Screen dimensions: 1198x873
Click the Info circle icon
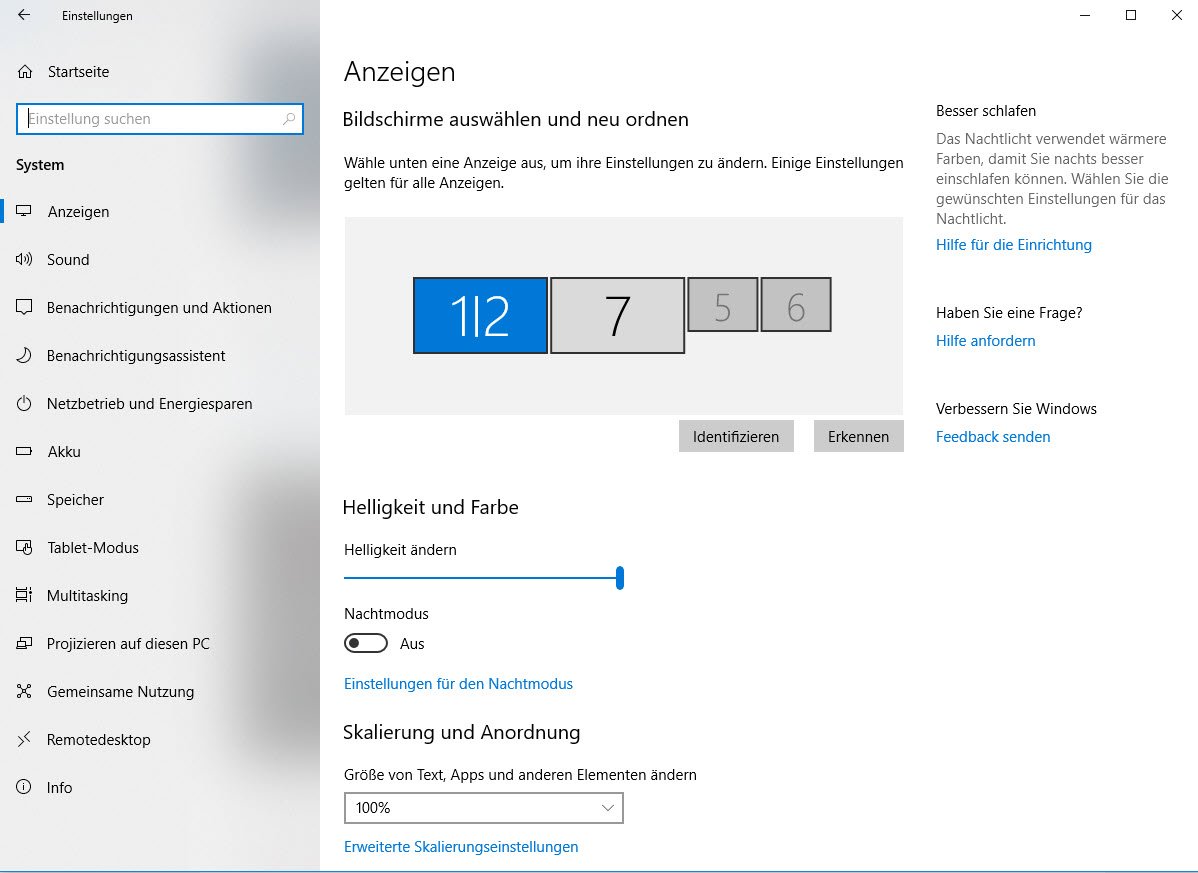click(24, 787)
